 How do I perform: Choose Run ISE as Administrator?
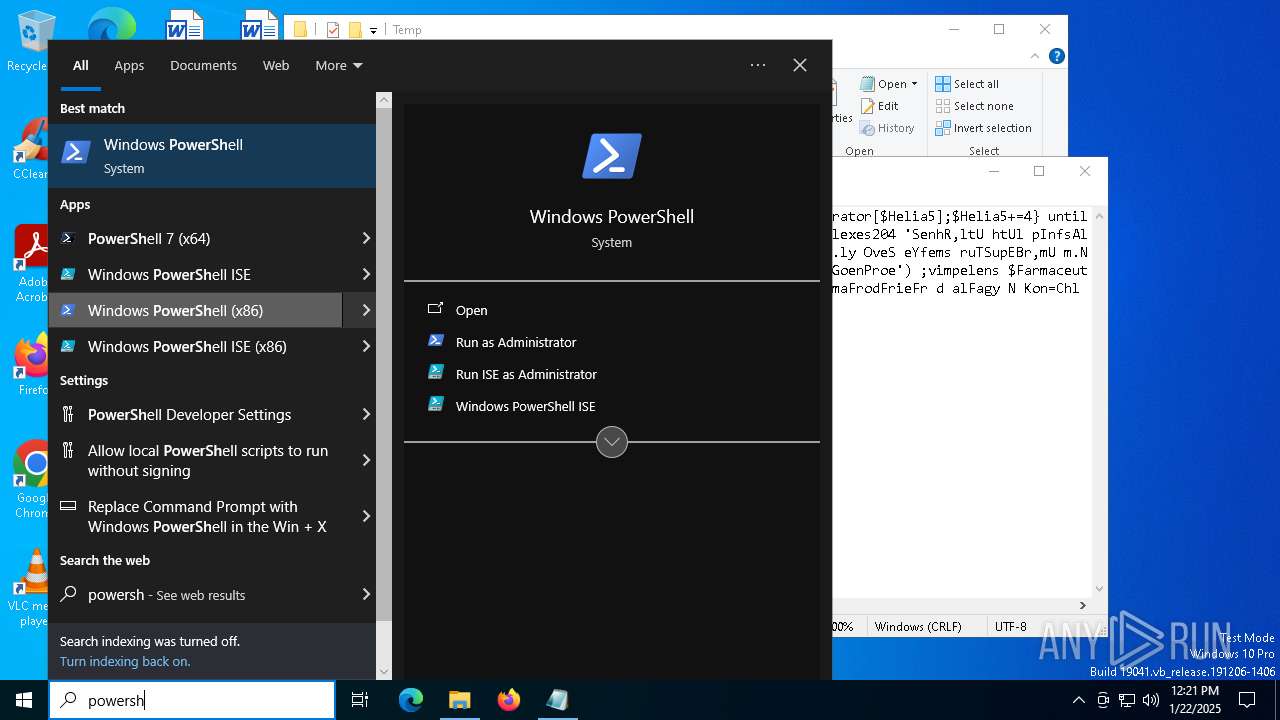click(525, 374)
